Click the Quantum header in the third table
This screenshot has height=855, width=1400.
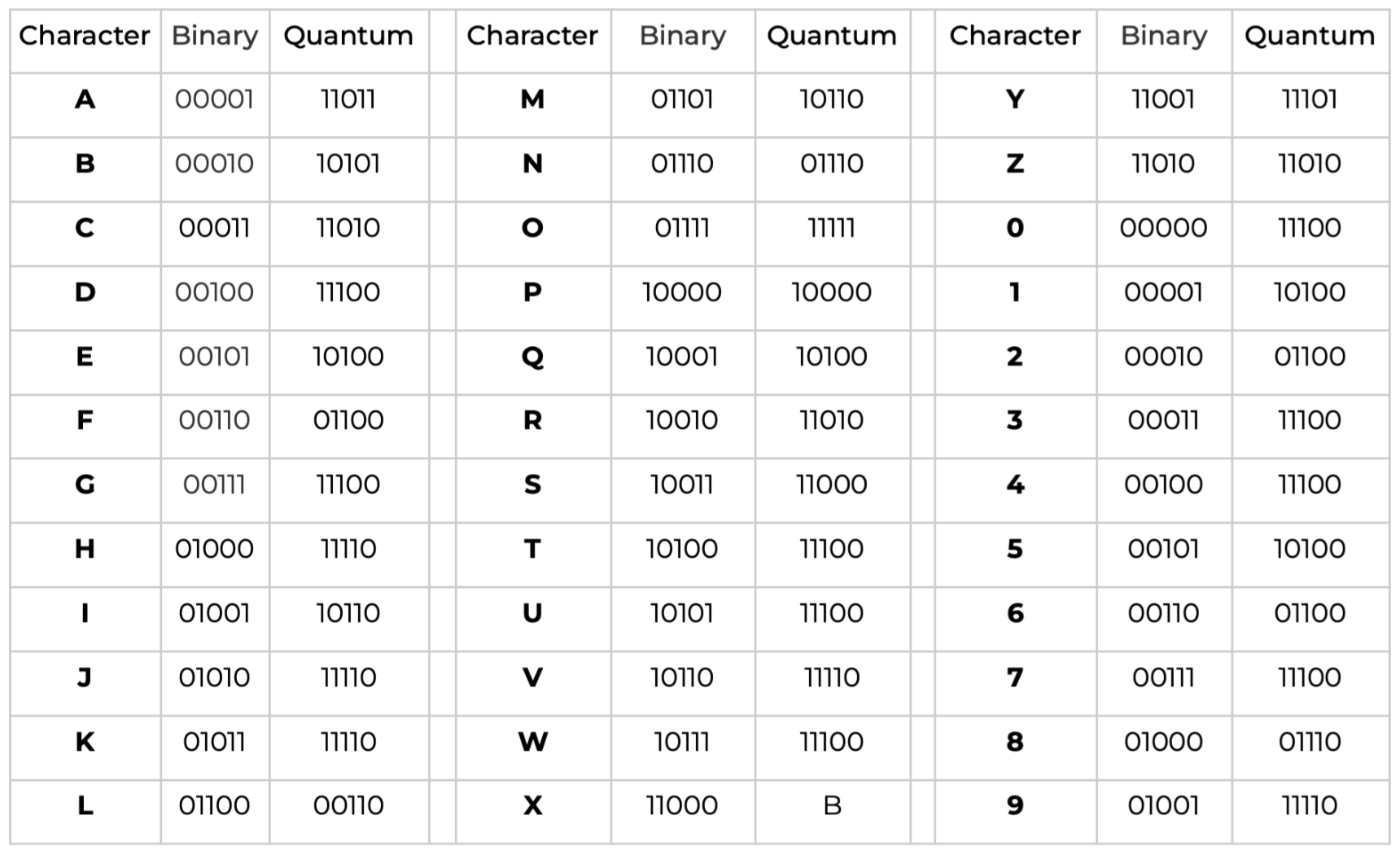tap(1310, 36)
